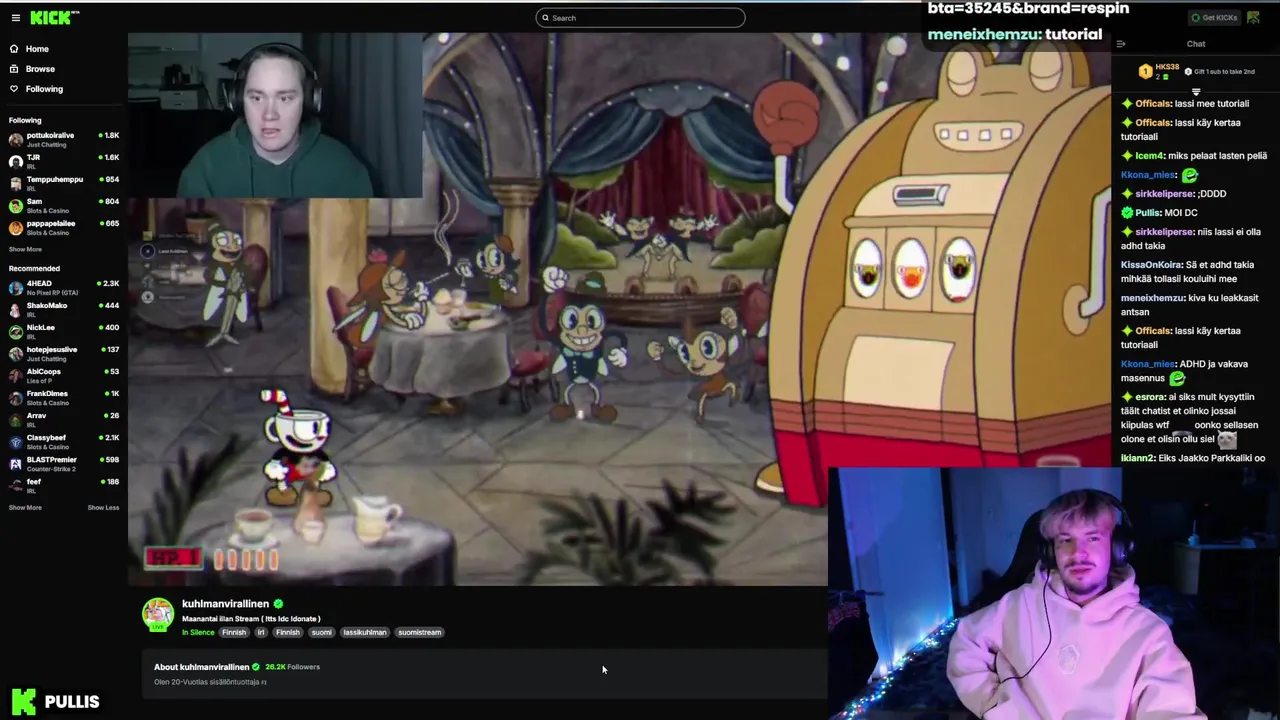Click 26.2K Followers count
Viewport: 1280px width, 720px height.
[292, 667]
